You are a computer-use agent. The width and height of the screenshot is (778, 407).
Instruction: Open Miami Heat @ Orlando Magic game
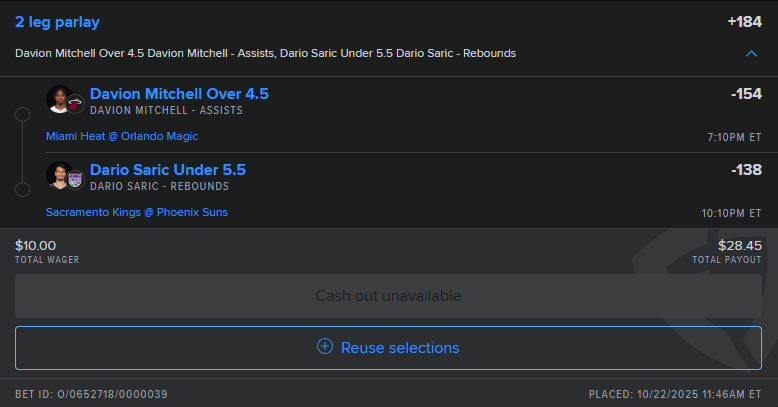tap(122, 136)
